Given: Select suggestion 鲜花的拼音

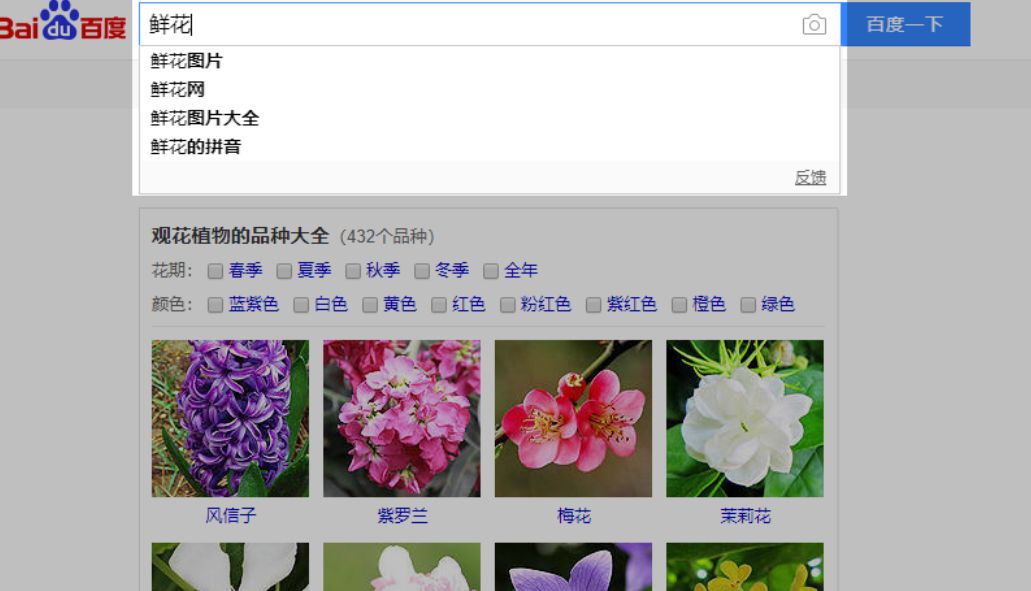Looking at the screenshot, I should click(195, 147).
